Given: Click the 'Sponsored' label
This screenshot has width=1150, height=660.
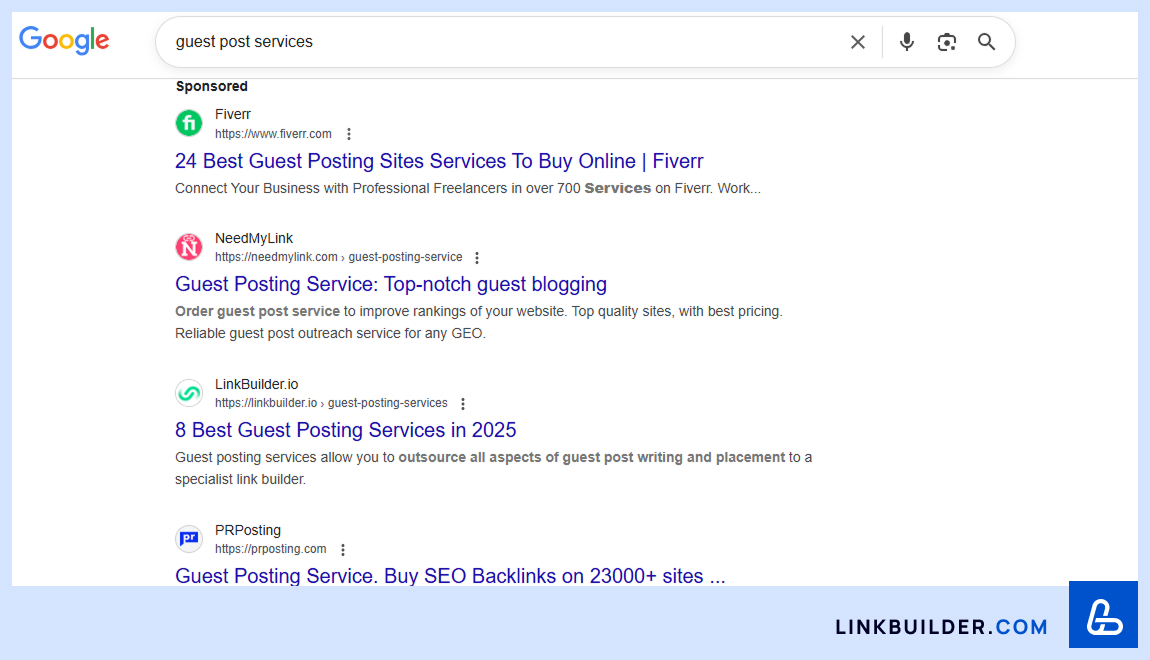Looking at the screenshot, I should coord(211,87).
